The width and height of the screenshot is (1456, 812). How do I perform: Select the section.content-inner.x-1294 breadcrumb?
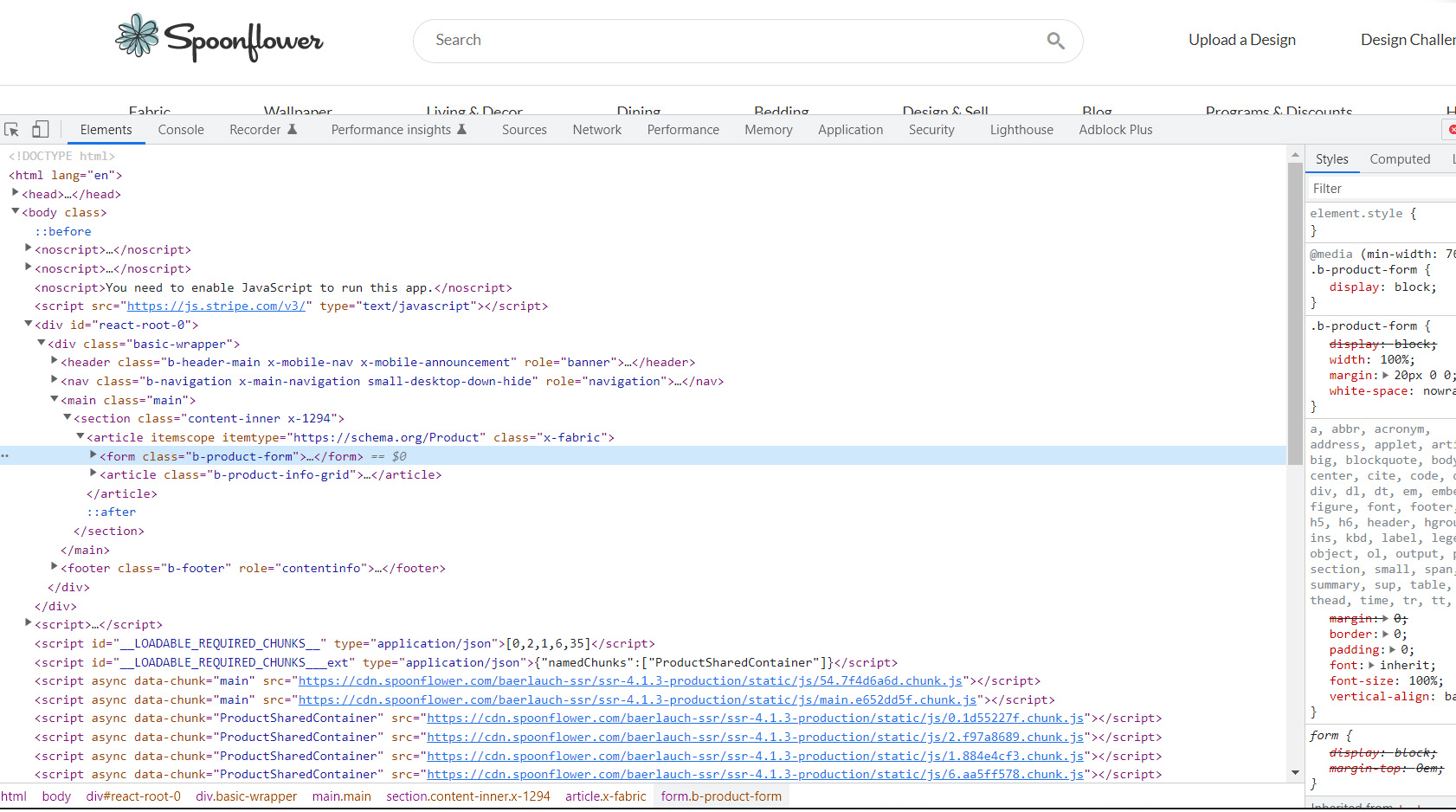[x=468, y=796]
